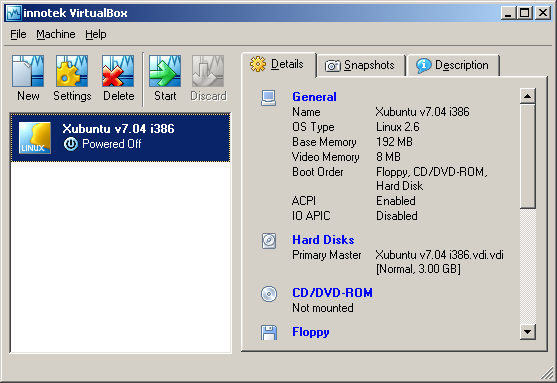Viewport: 557px width, 383px height.
Task: Open the Hard Disks settings link
Action: (x=323, y=240)
